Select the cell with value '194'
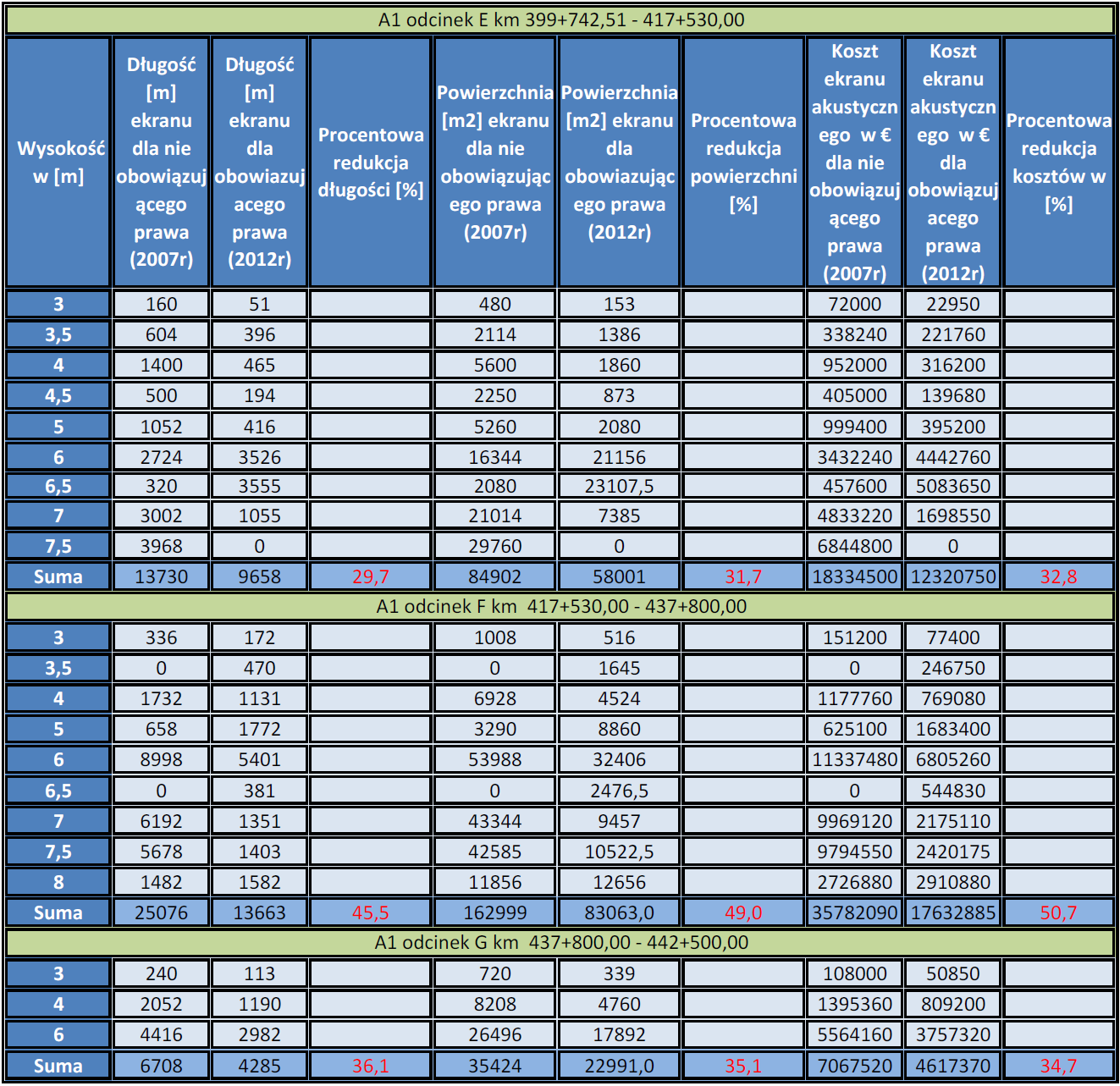This screenshot has width=1120, height=1086. (259, 395)
